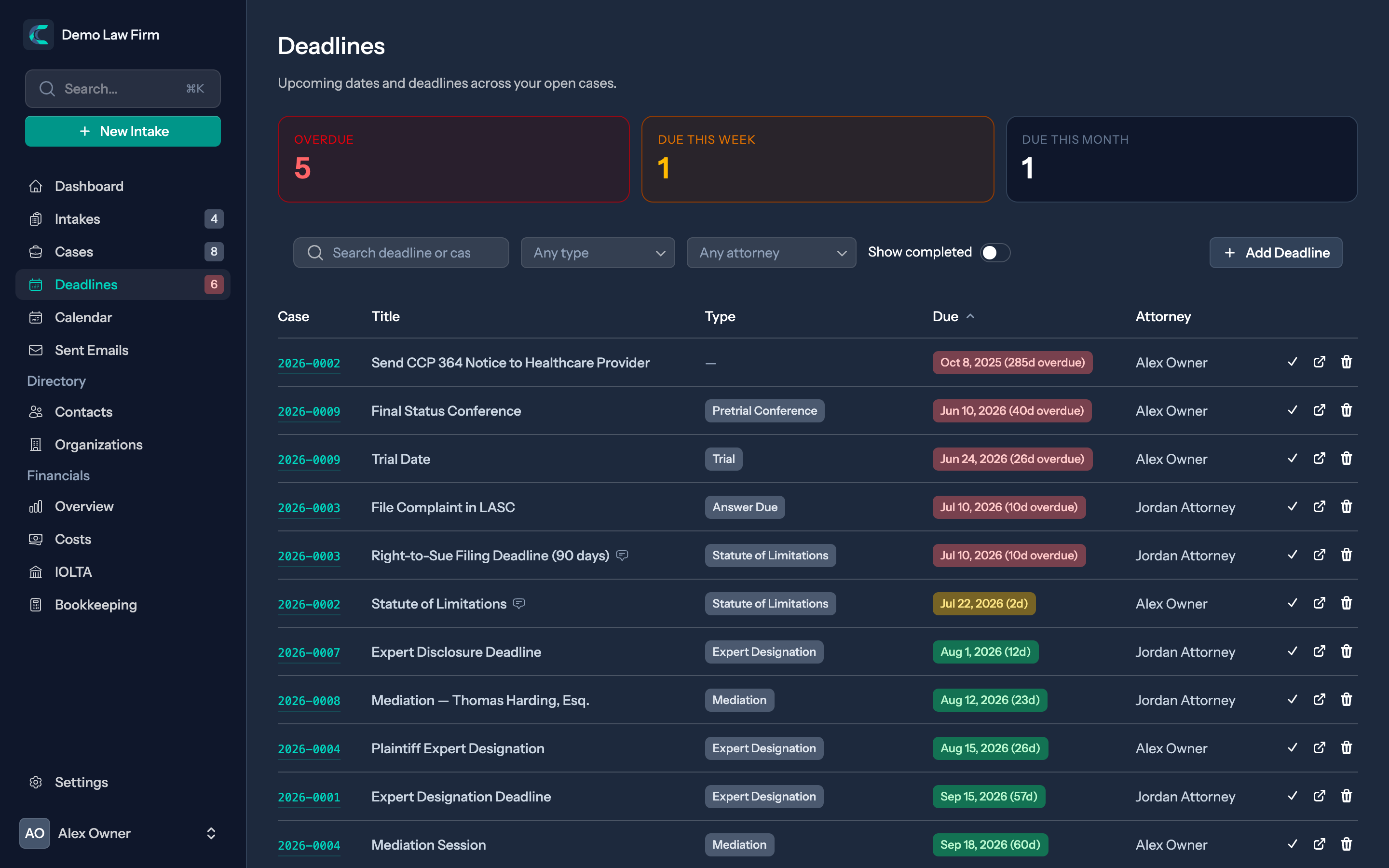Click the Pretrial Conference type badge
This screenshot has height=868, width=1389.
click(764, 410)
